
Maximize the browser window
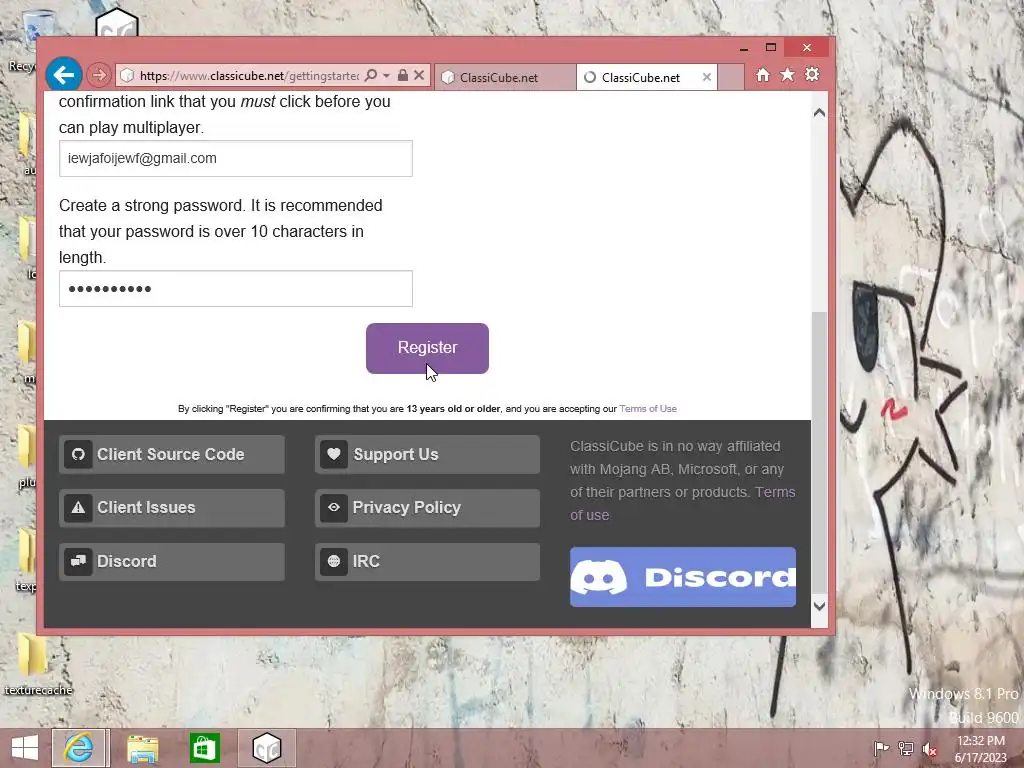coord(771,48)
